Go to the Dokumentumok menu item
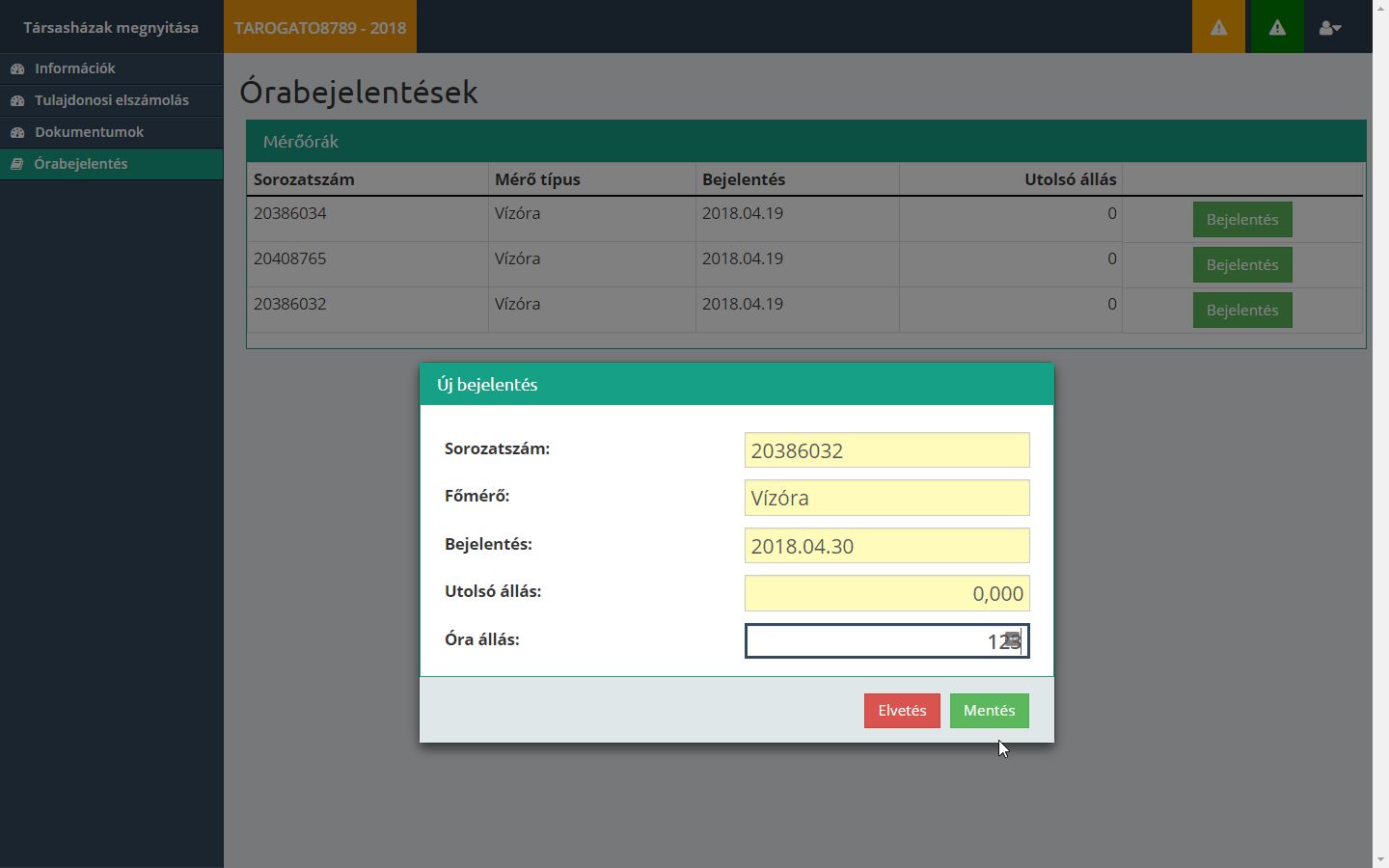The image size is (1389, 868). [89, 132]
